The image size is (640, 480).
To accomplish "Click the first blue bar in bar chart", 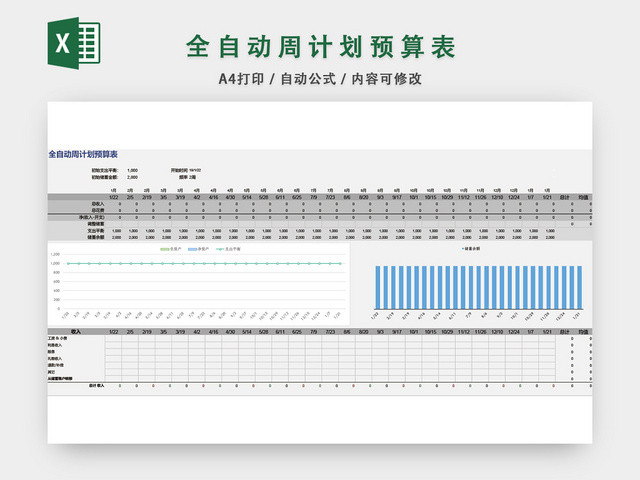I will tap(378, 287).
